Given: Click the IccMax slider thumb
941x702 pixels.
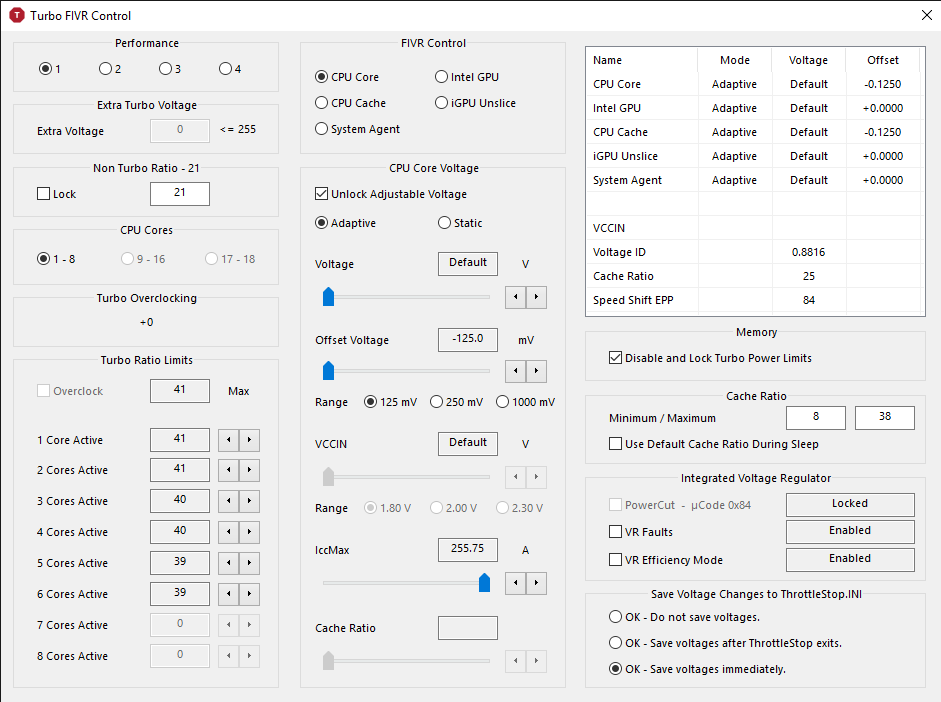Looking at the screenshot, I should 484,583.
